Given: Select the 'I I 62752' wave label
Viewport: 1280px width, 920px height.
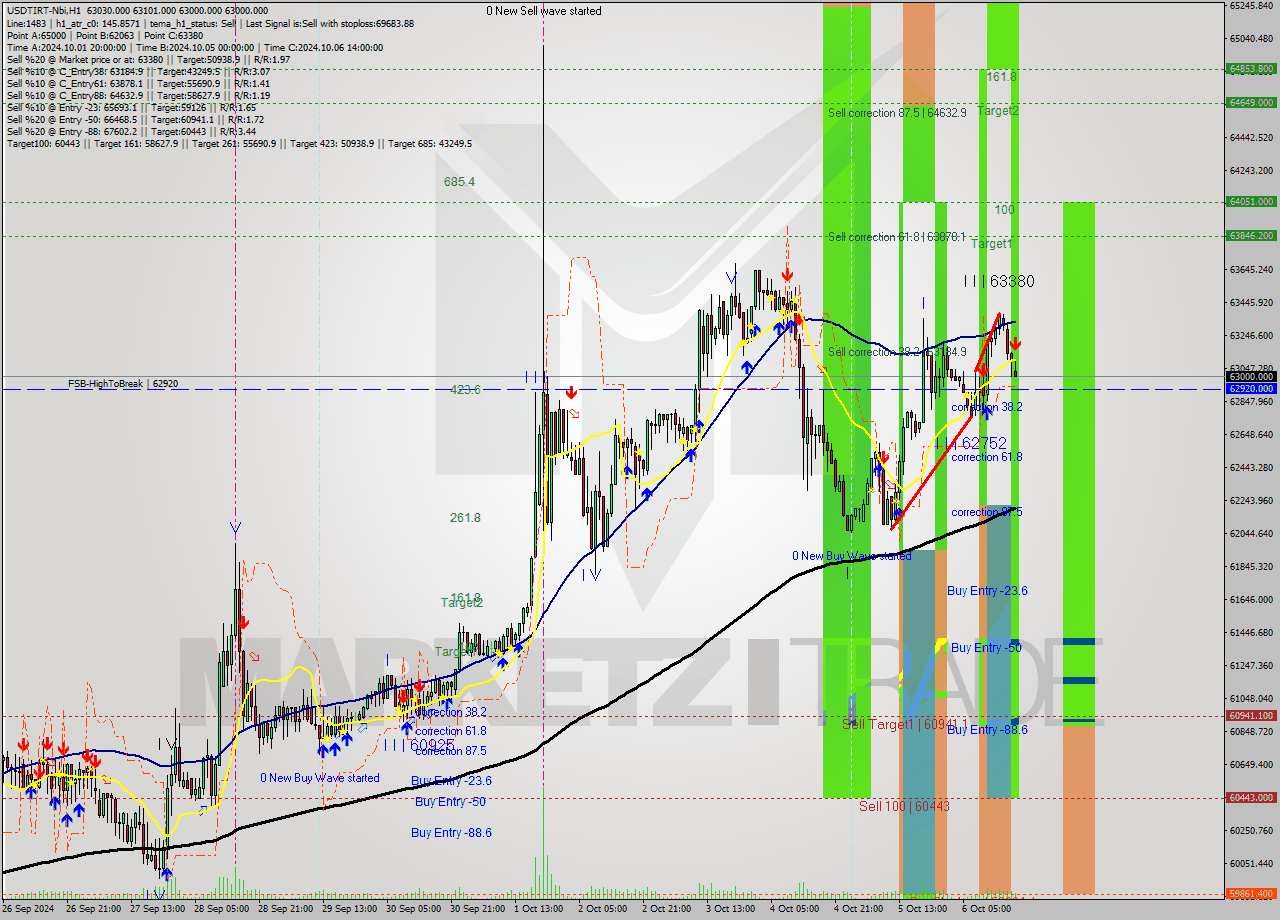Looking at the screenshot, I should coord(971,442).
